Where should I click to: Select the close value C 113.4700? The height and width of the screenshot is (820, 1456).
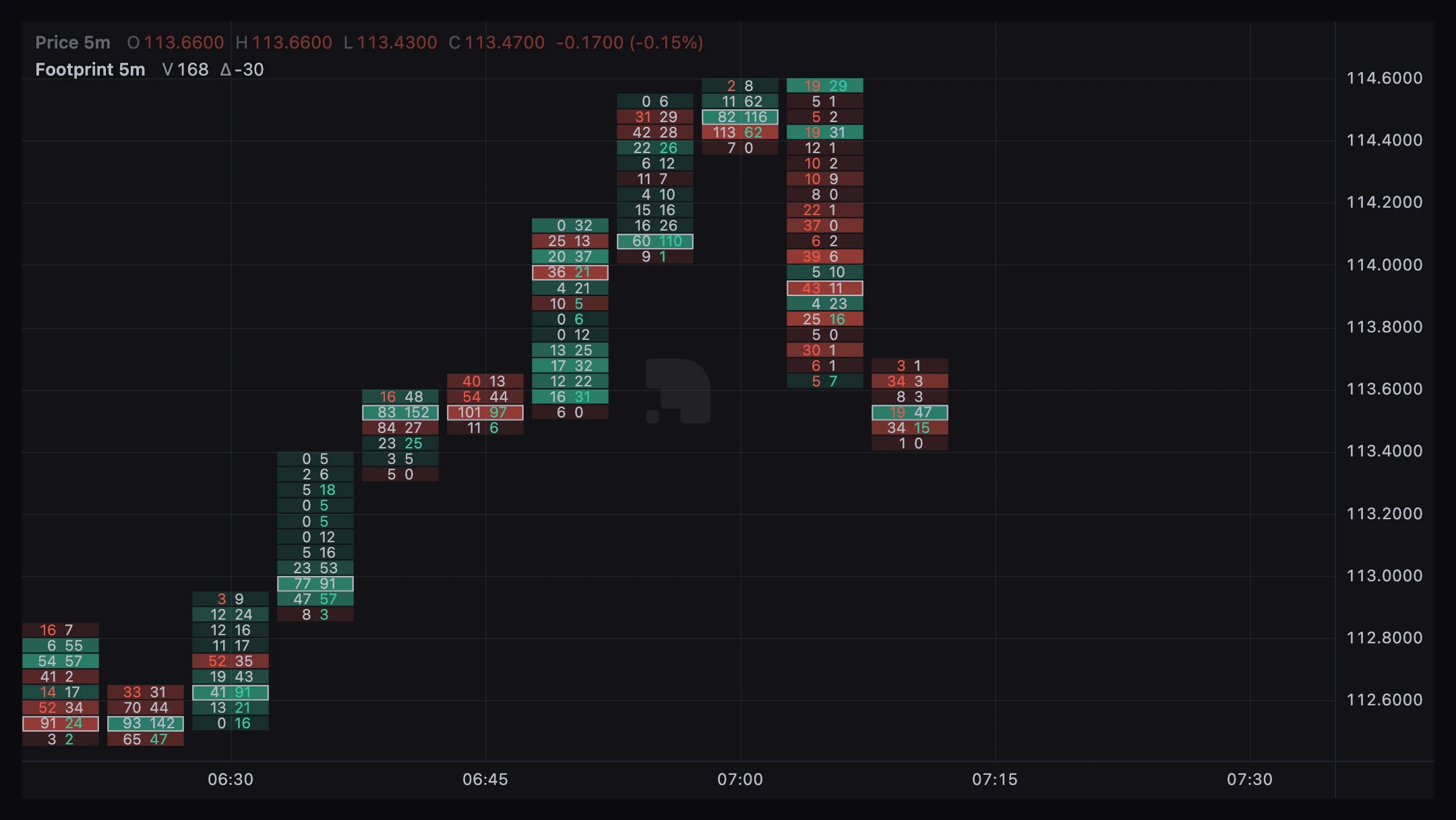coord(497,42)
